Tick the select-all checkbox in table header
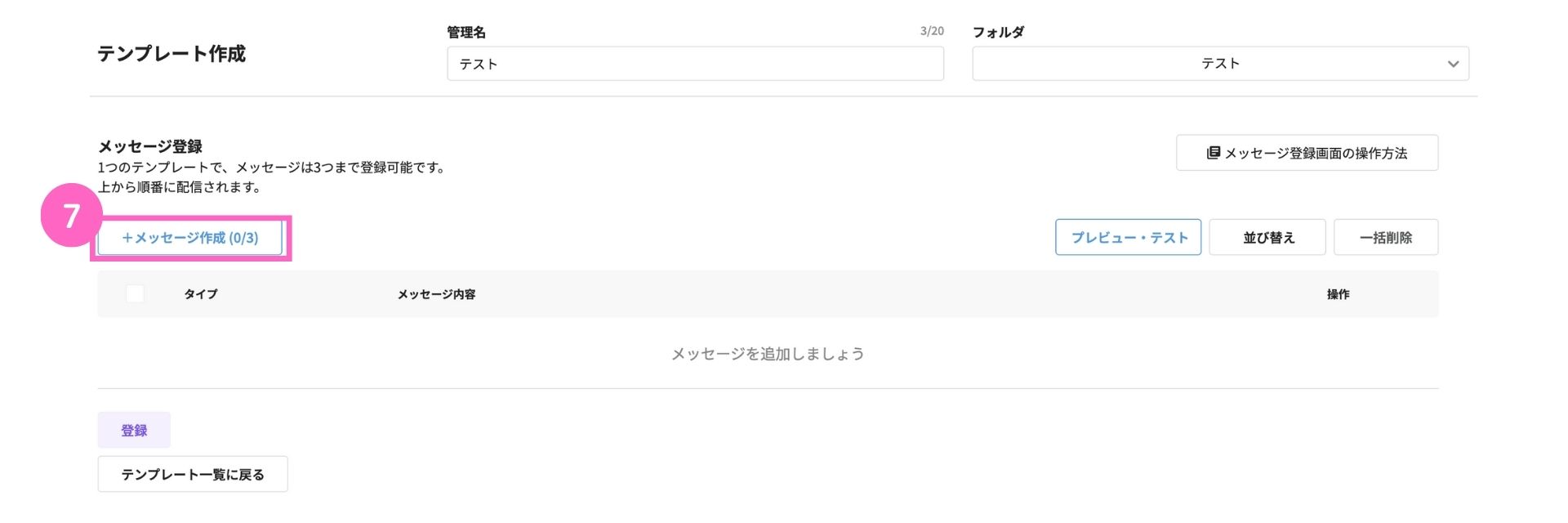The image size is (1568, 523). 136,294
